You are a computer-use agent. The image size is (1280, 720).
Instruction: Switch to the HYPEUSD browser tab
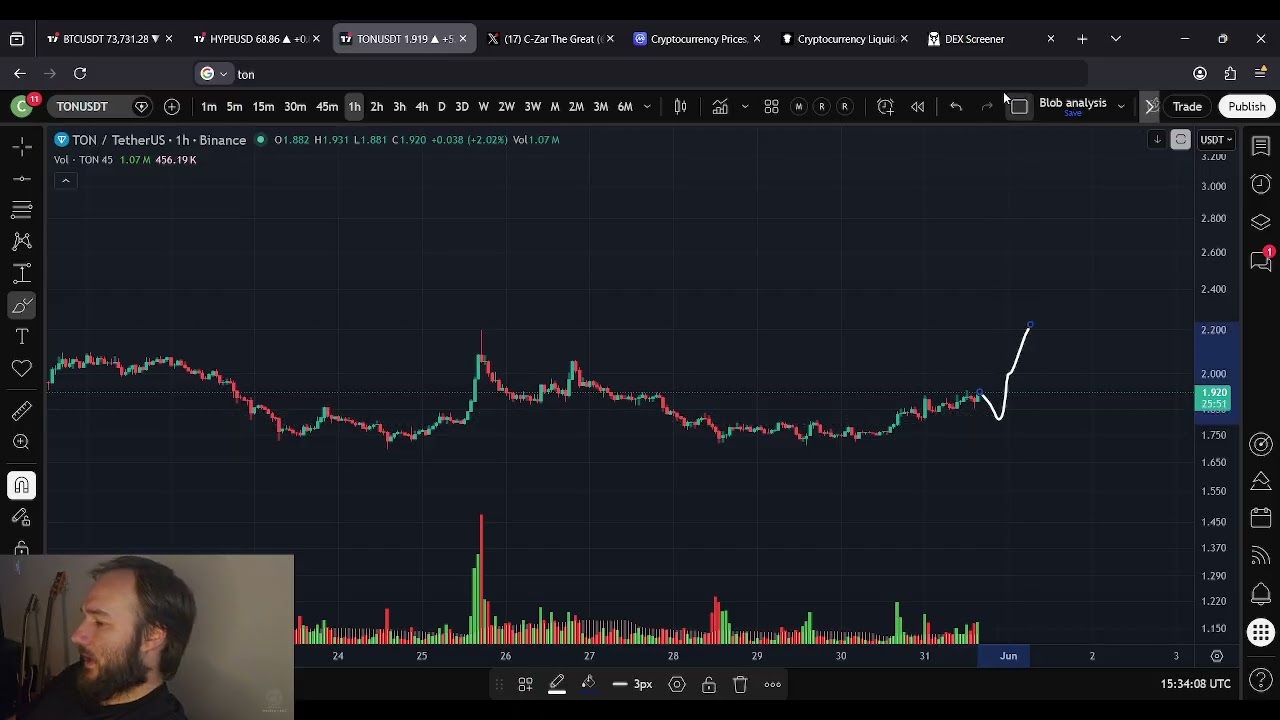point(257,39)
